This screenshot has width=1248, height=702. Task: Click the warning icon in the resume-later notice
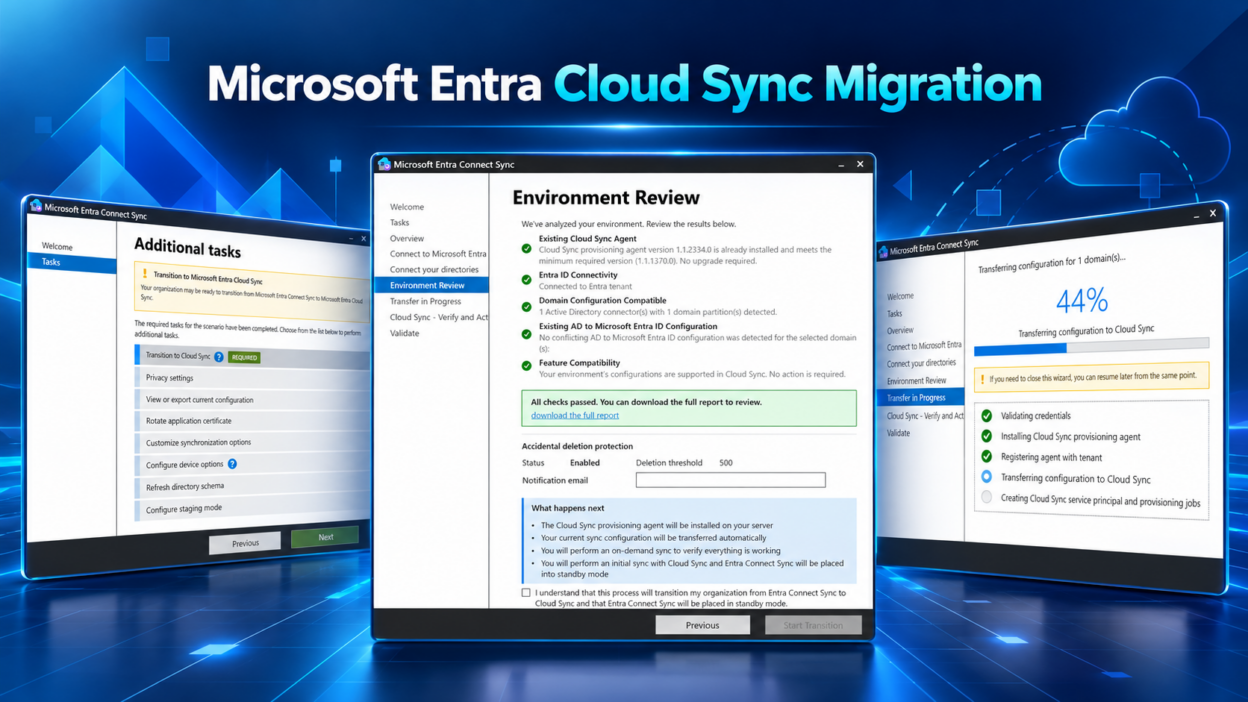click(983, 379)
